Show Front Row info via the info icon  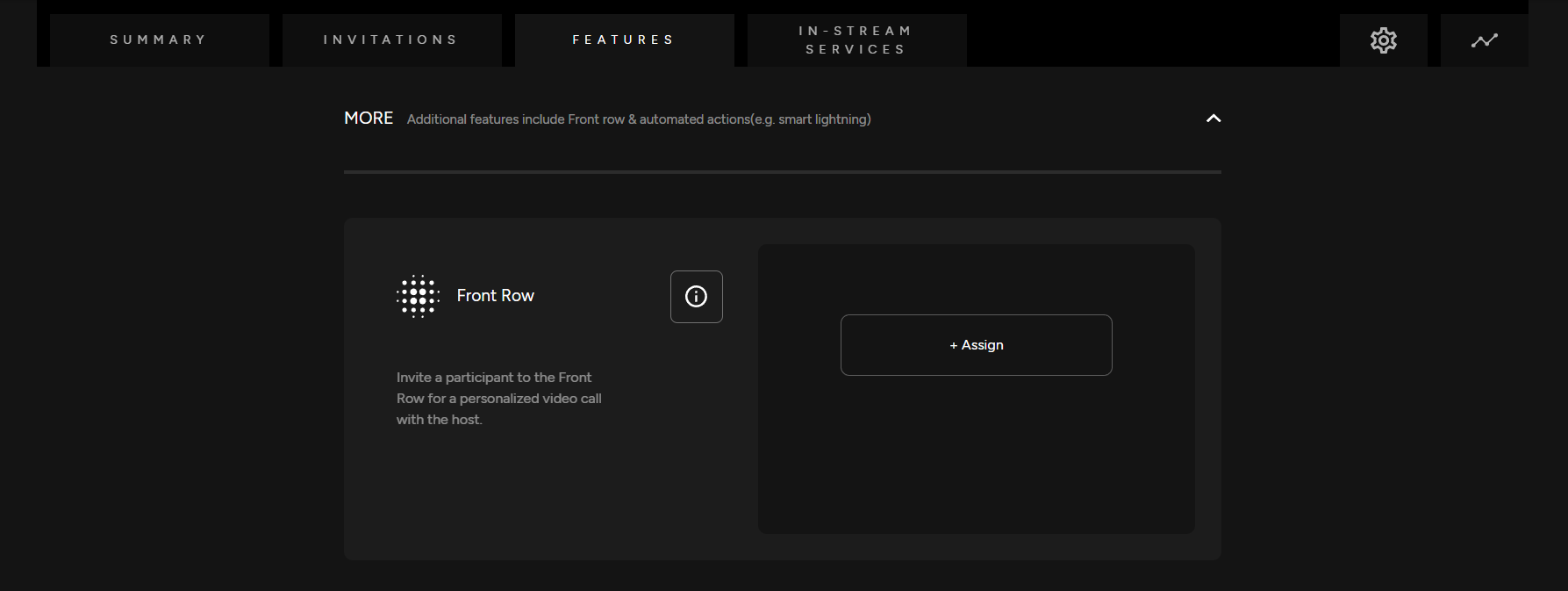[x=696, y=297]
